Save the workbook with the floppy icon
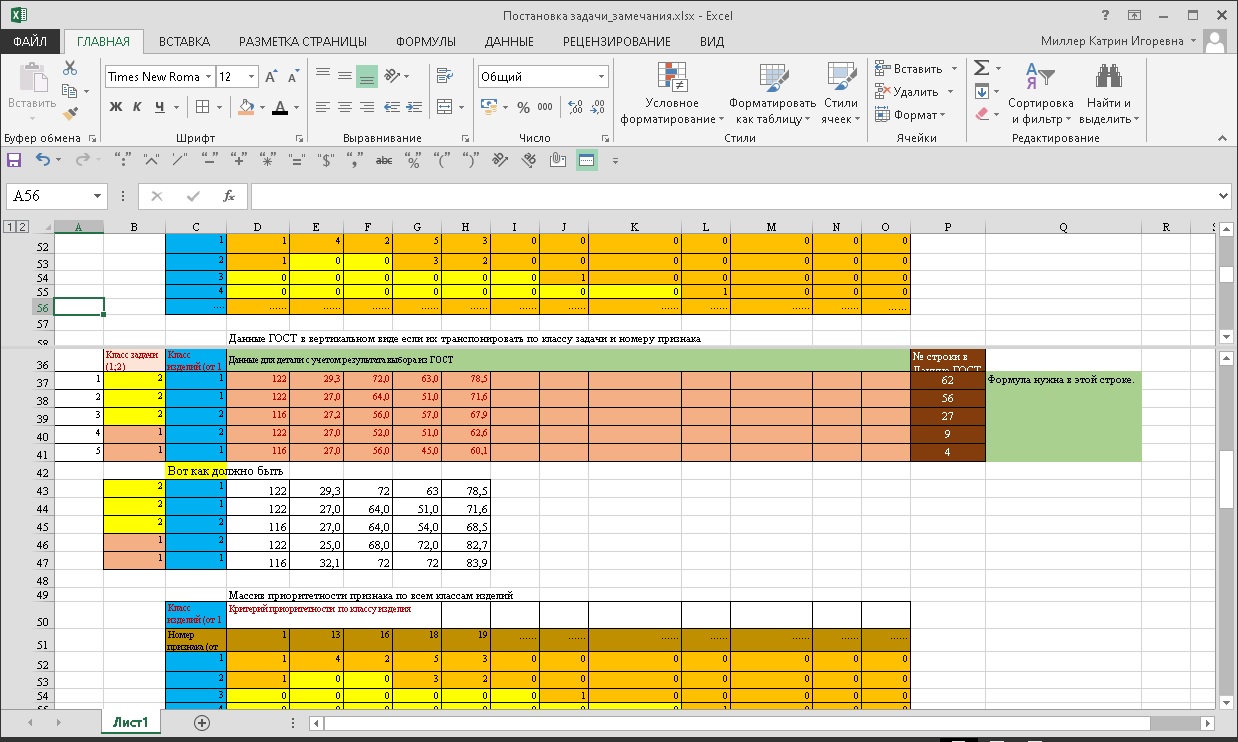Image resolution: width=1238 pixels, height=742 pixels. click(14, 160)
